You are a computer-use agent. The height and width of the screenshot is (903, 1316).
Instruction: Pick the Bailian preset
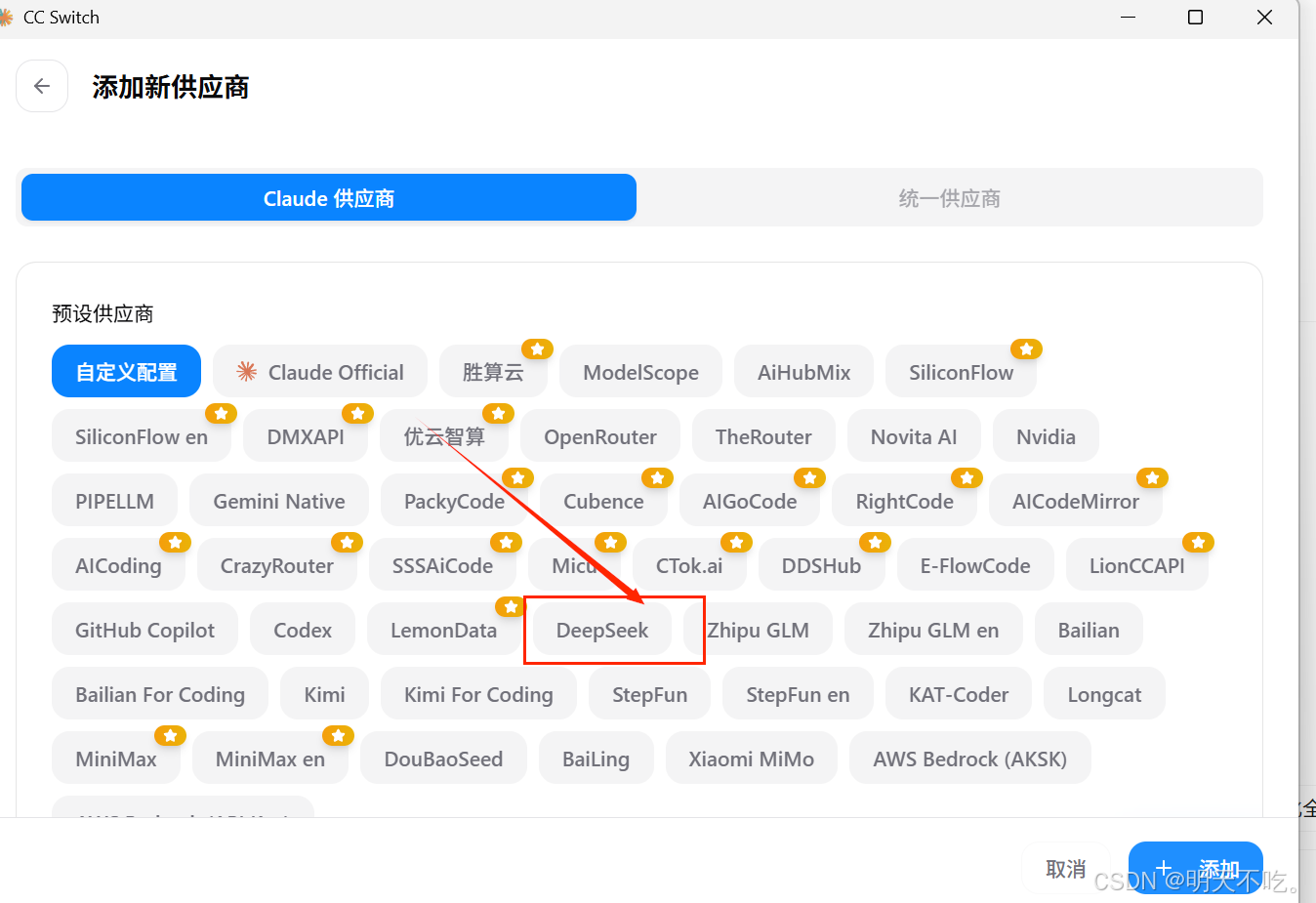pyautogui.click(x=1089, y=630)
